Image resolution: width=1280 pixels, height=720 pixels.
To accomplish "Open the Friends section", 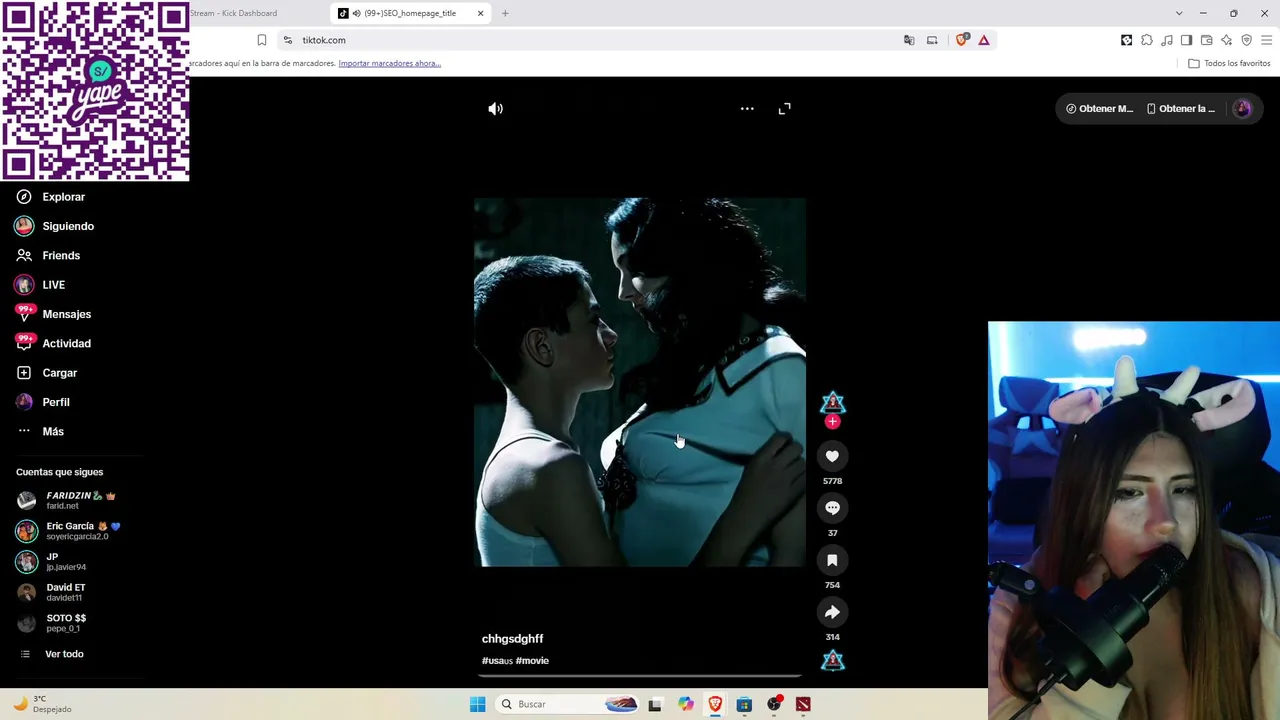I will pyautogui.click(x=61, y=255).
